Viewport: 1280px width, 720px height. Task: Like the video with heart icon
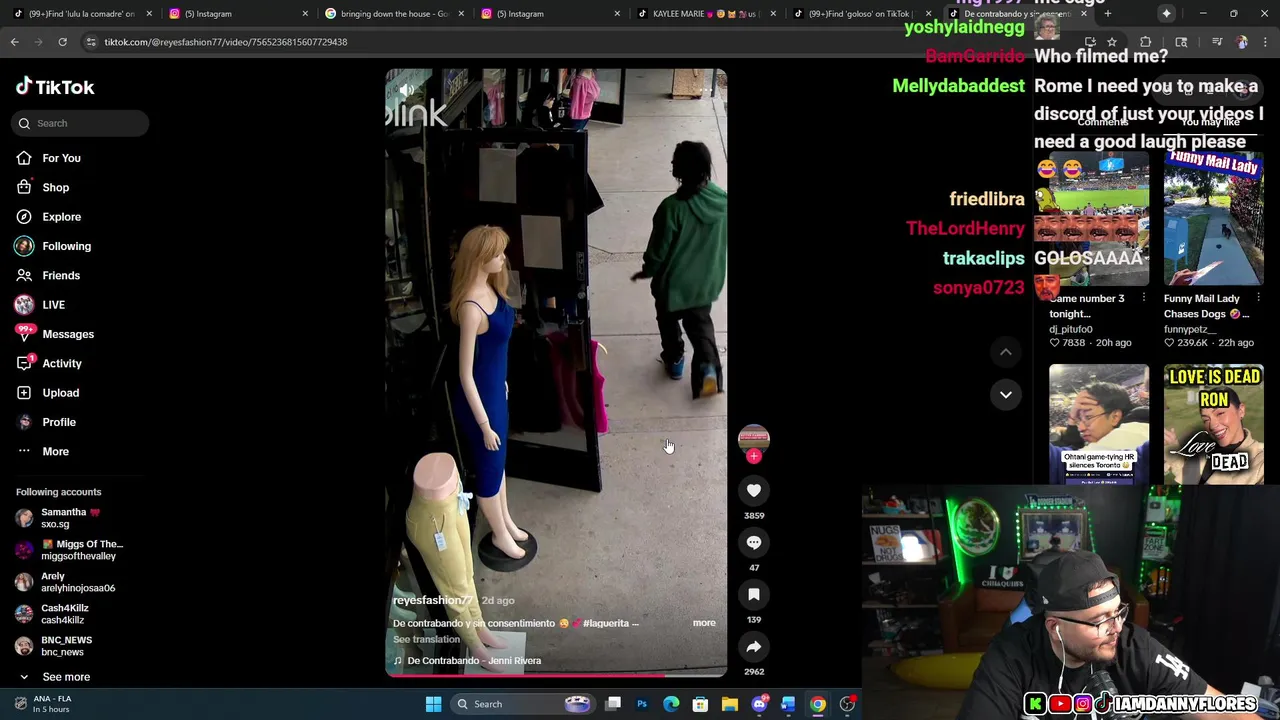[754, 490]
